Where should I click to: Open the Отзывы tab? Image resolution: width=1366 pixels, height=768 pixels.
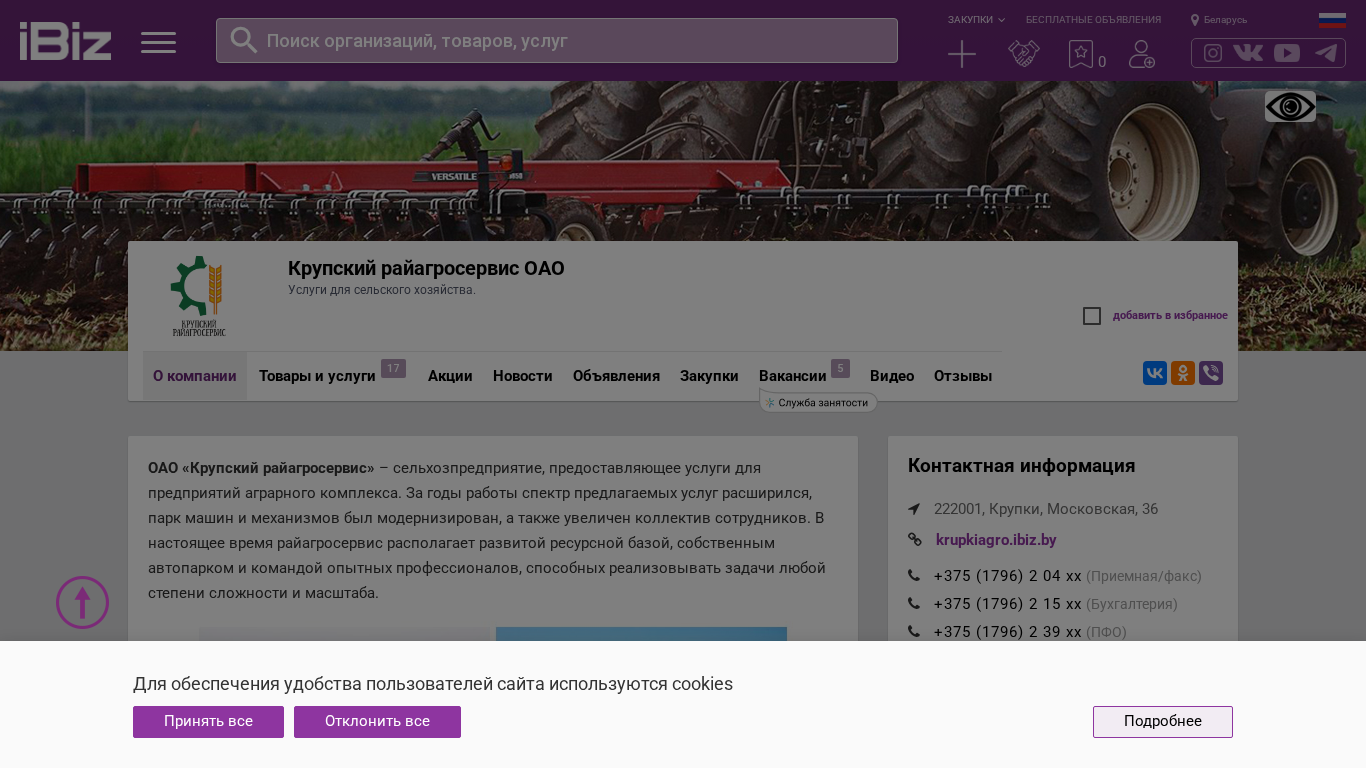[x=963, y=376]
